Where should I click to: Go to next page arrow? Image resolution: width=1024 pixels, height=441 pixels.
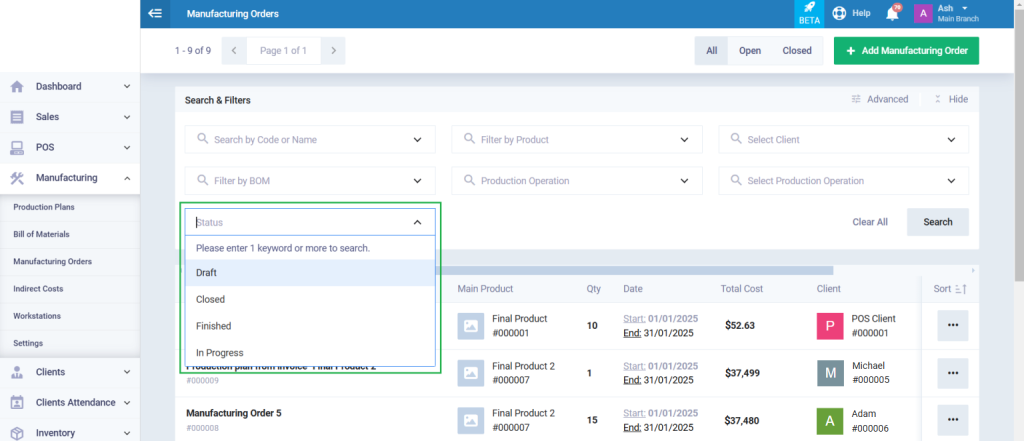[333, 50]
